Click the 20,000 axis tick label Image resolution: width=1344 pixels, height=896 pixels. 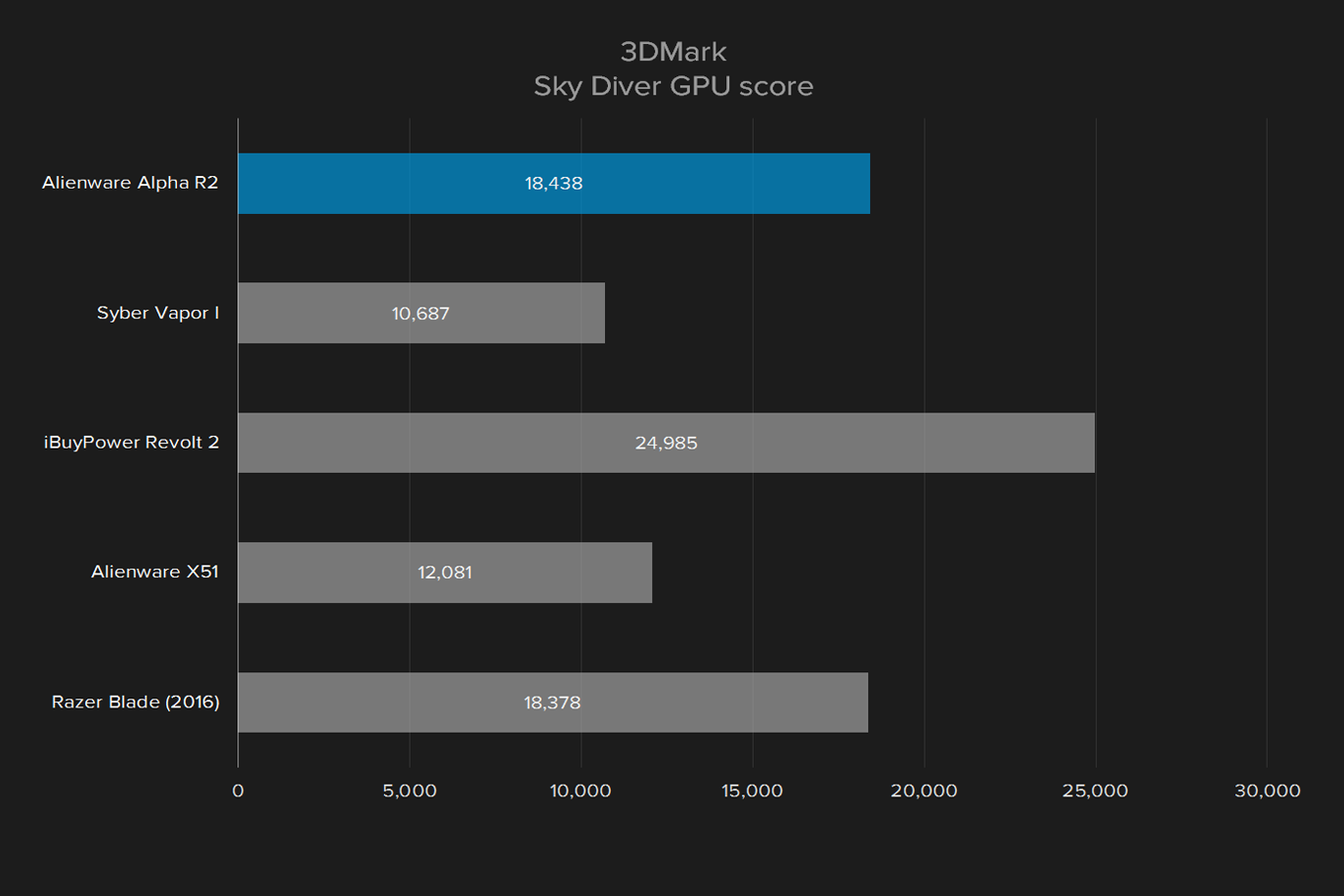pos(924,790)
